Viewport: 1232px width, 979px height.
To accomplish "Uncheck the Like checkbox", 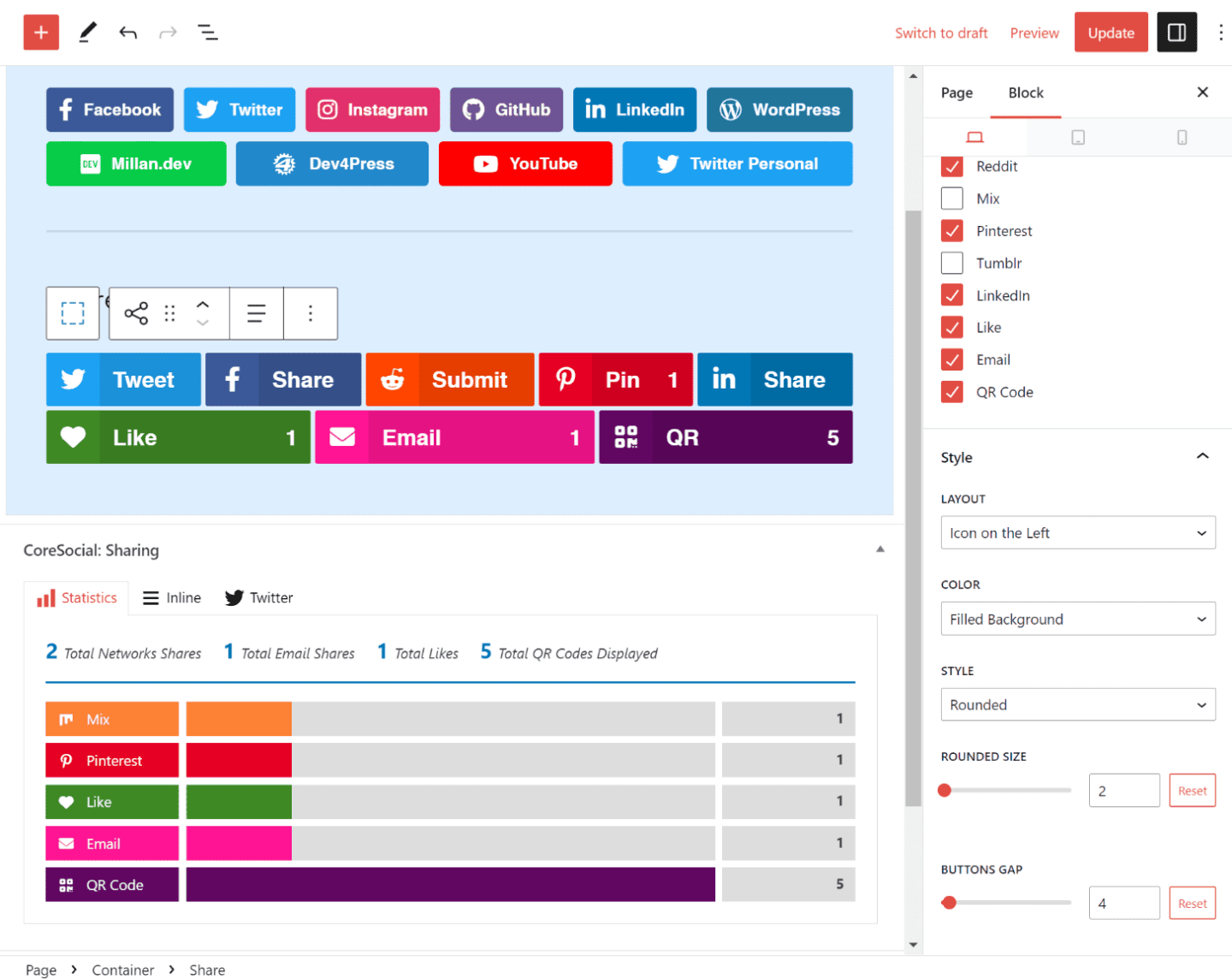I will pos(952,327).
